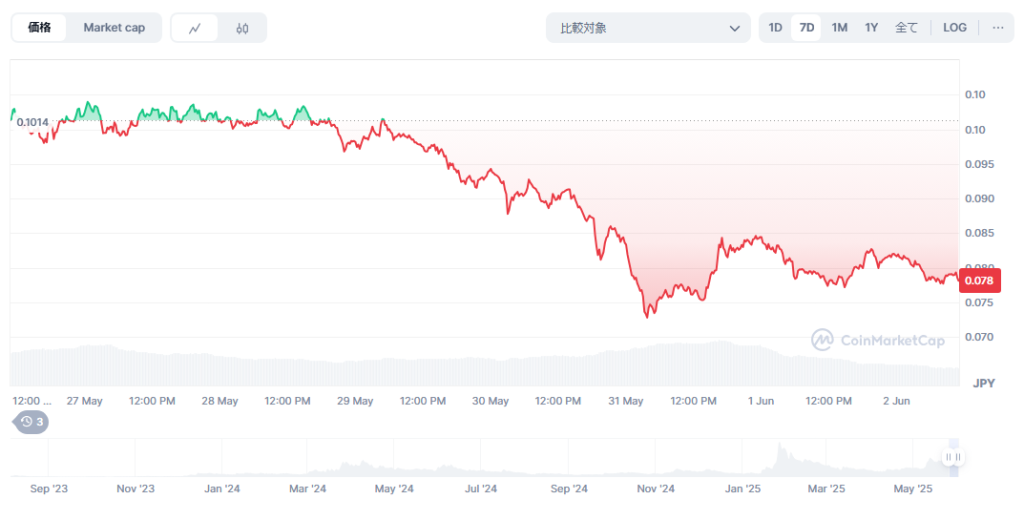The width and height of the screenshot is (1024, 520).
Task: Select the 1Y time range
Action: pyautogui.click(x=871, y=28)
